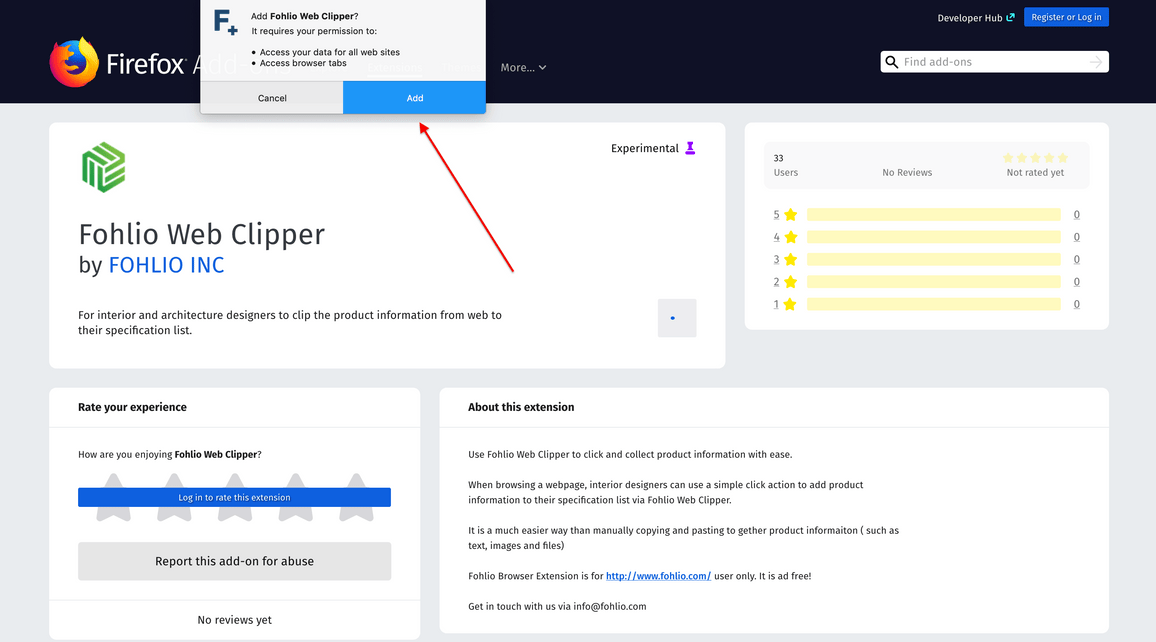This screenshot has width=1156, height=642.
Task: Click Register or Log in button
Action: (1066, 17)
